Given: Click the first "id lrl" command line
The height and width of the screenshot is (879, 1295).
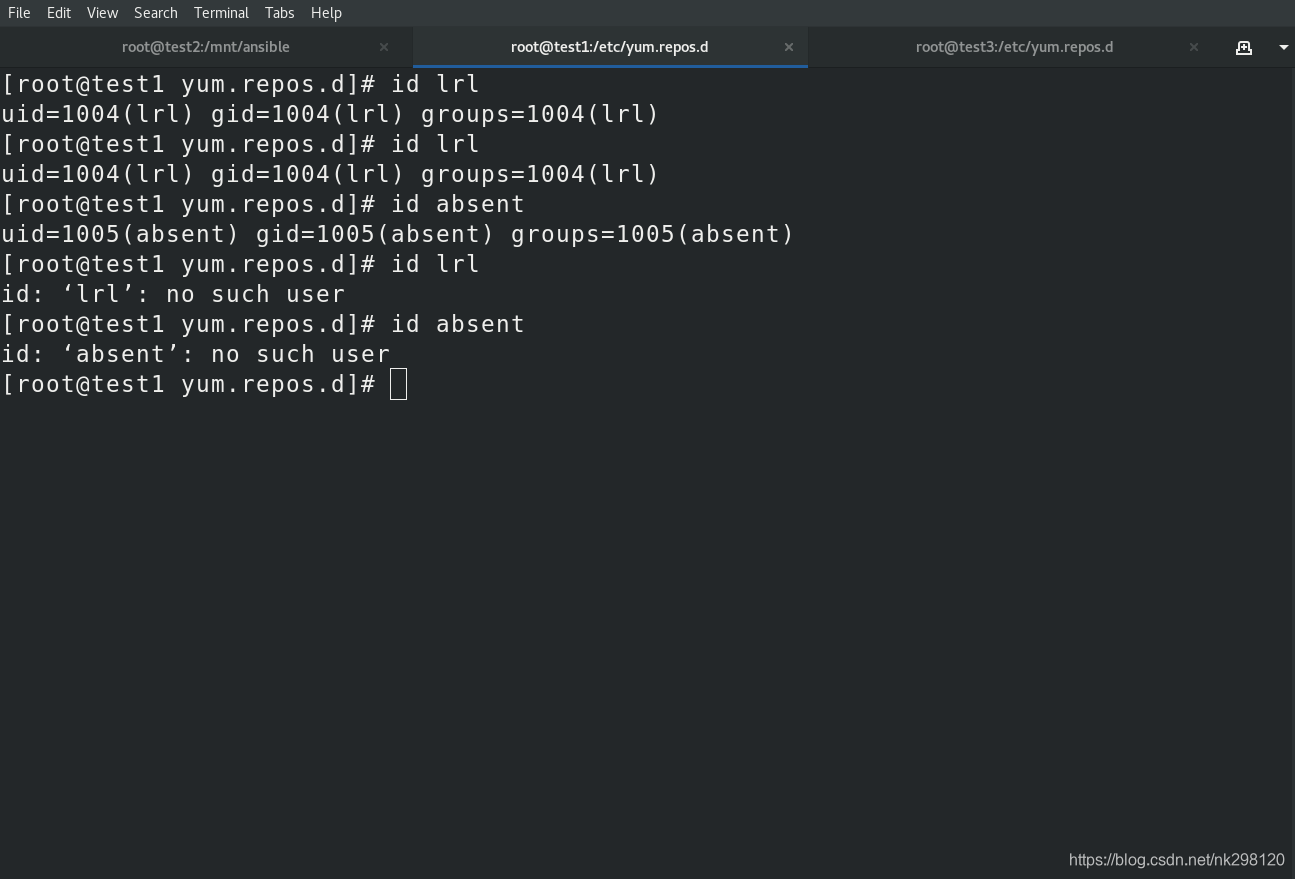Looking at the screenshot, I should click(240, 84).
